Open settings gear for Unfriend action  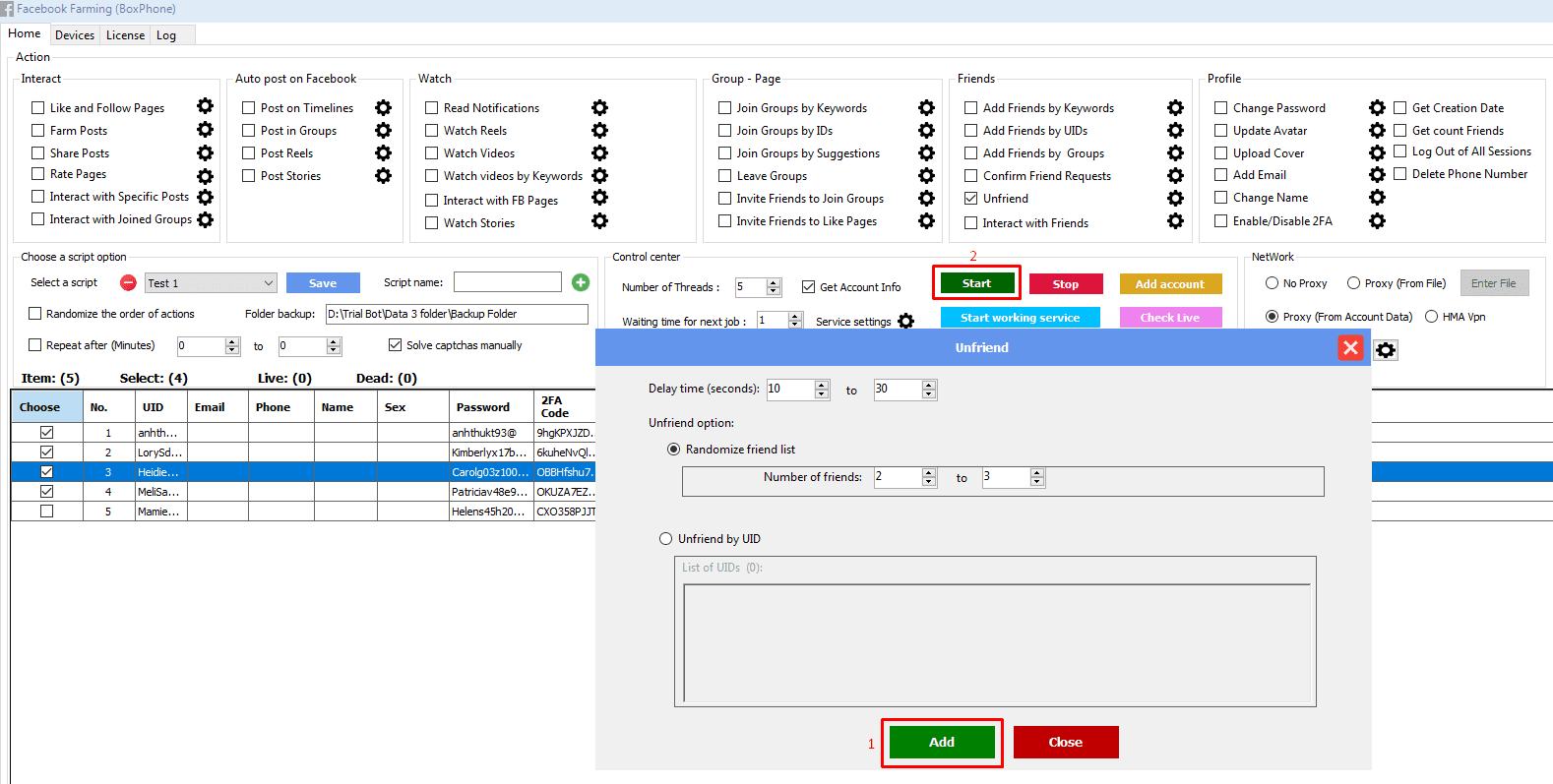[1175, 198]
